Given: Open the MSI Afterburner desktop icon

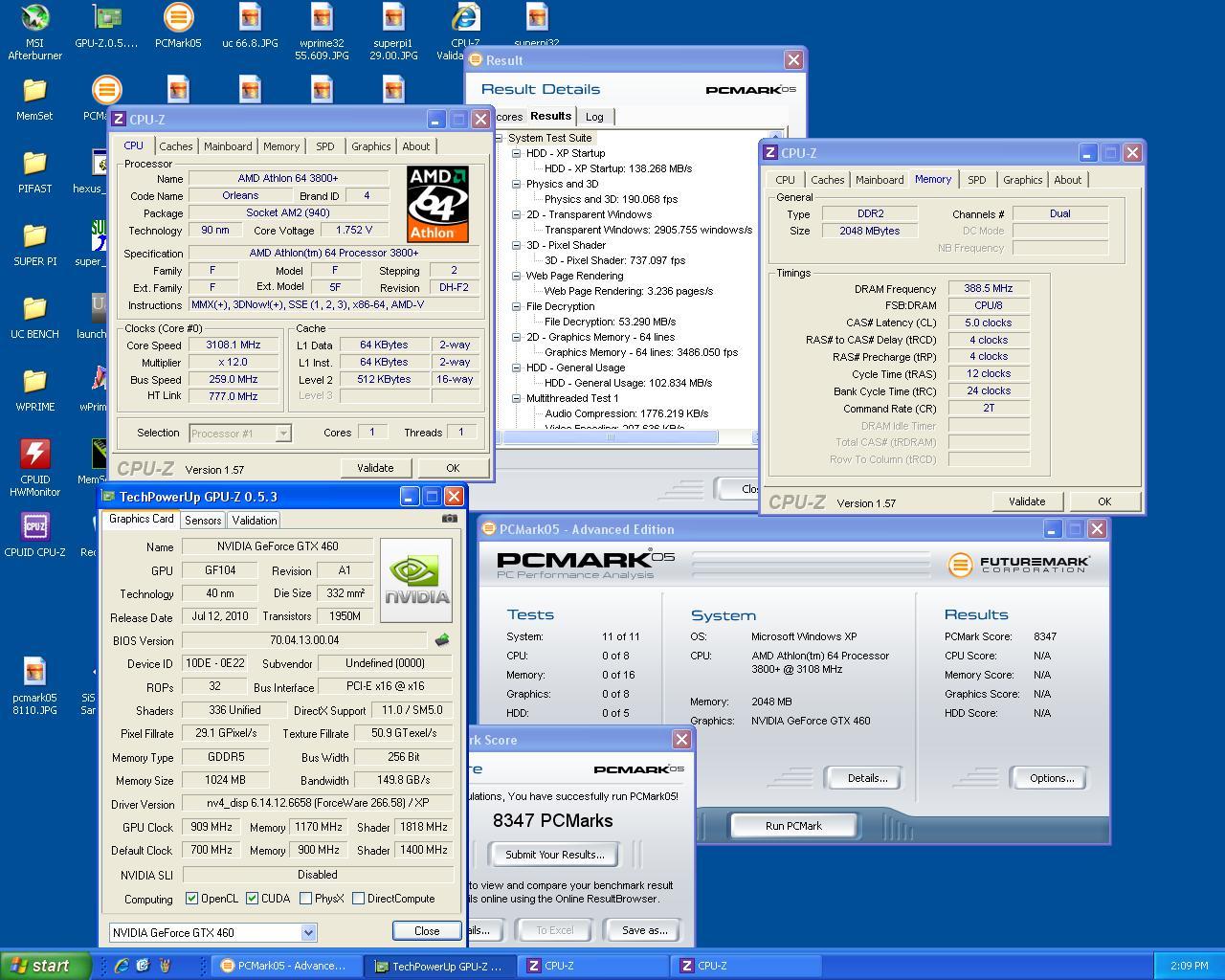Looking at the screenshot, I should coord(34,31).
